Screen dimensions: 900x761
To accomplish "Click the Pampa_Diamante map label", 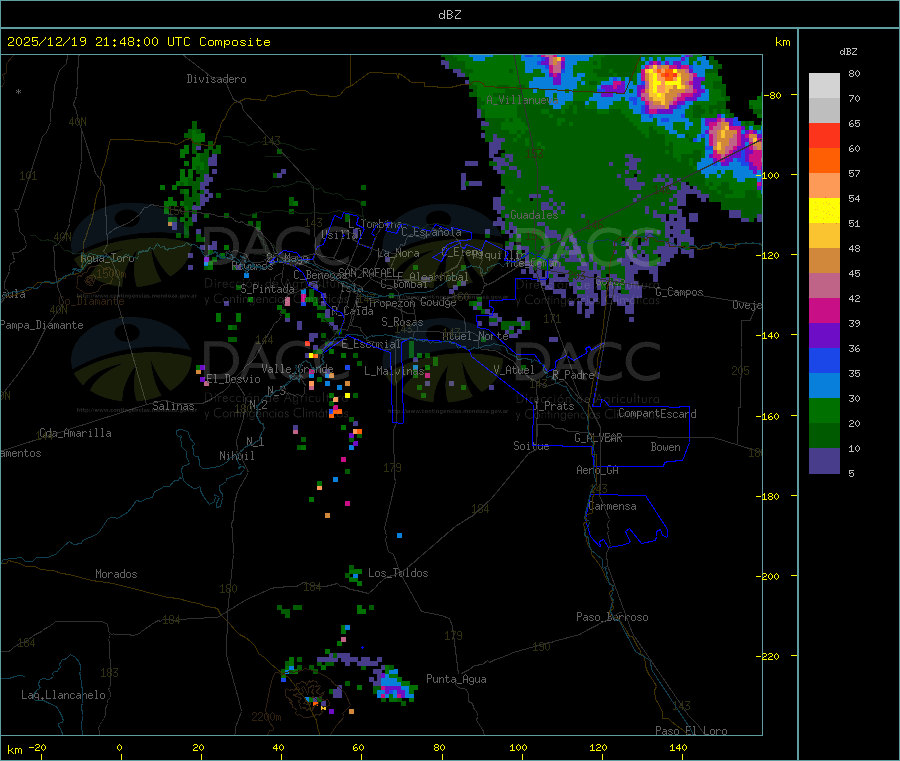I will 42,325.
